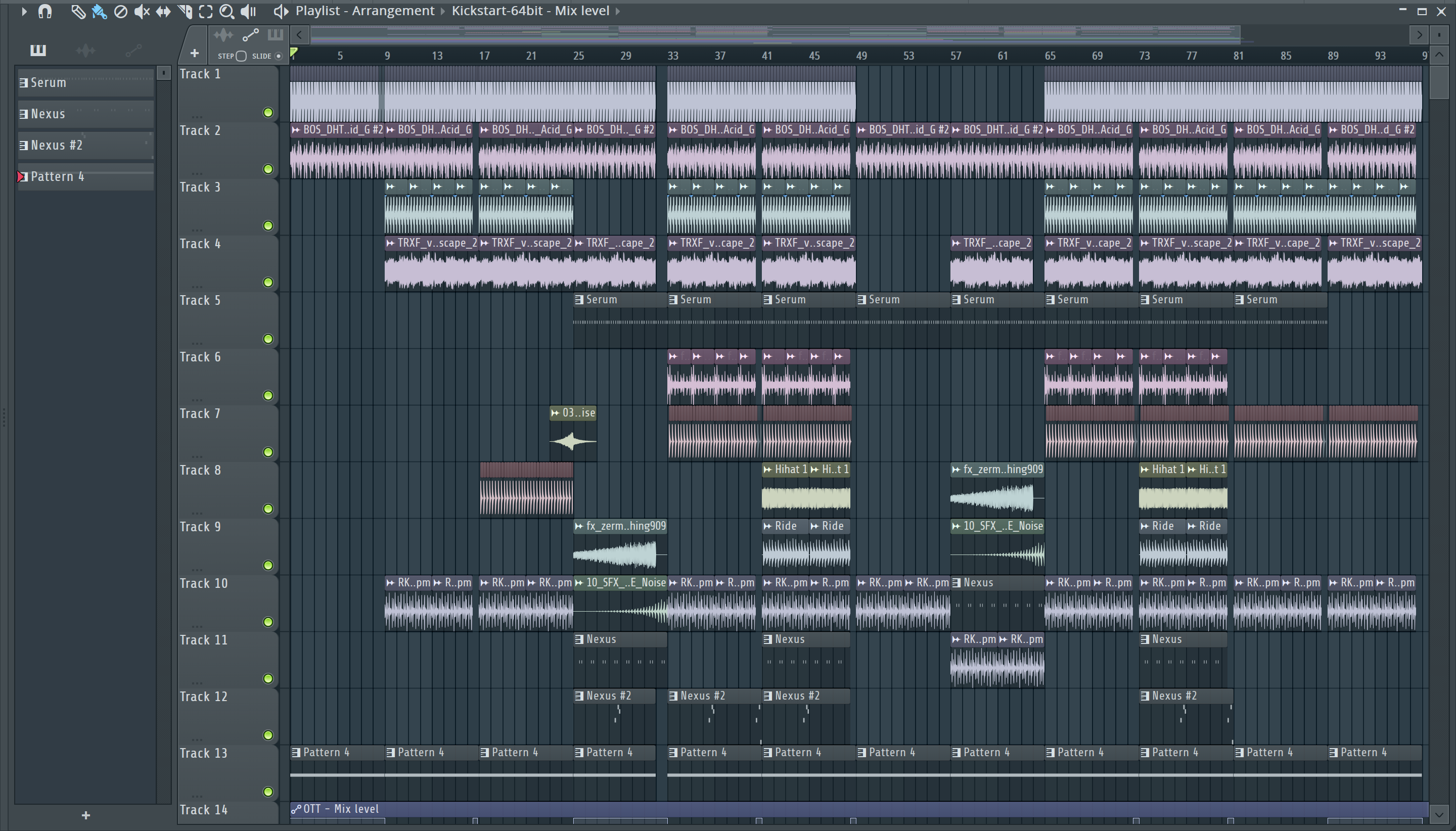Open the pattern selector arrow after Mix level

point(618,11)
